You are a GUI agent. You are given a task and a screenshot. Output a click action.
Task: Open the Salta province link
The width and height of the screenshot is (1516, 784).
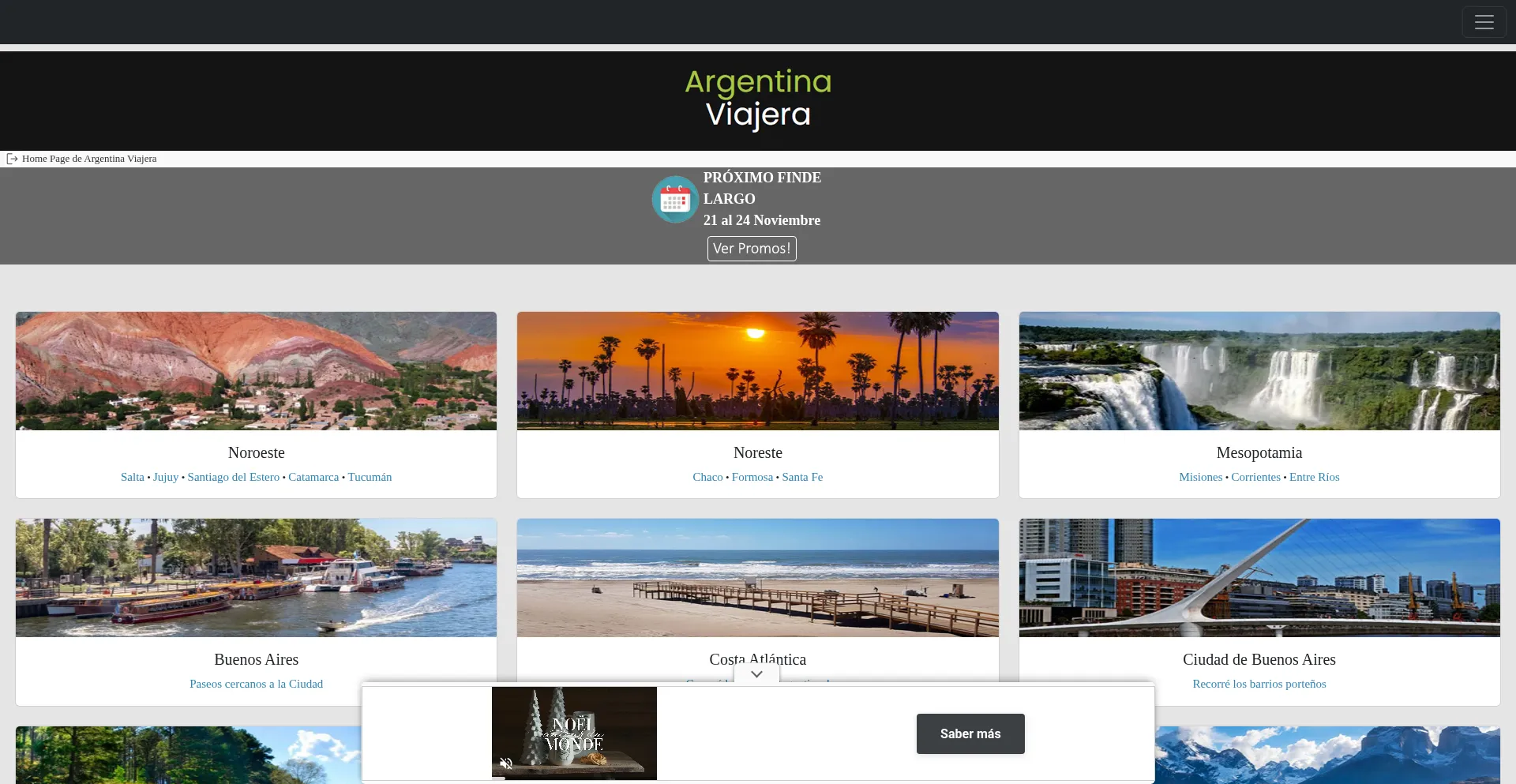click(x=133, y=477)
